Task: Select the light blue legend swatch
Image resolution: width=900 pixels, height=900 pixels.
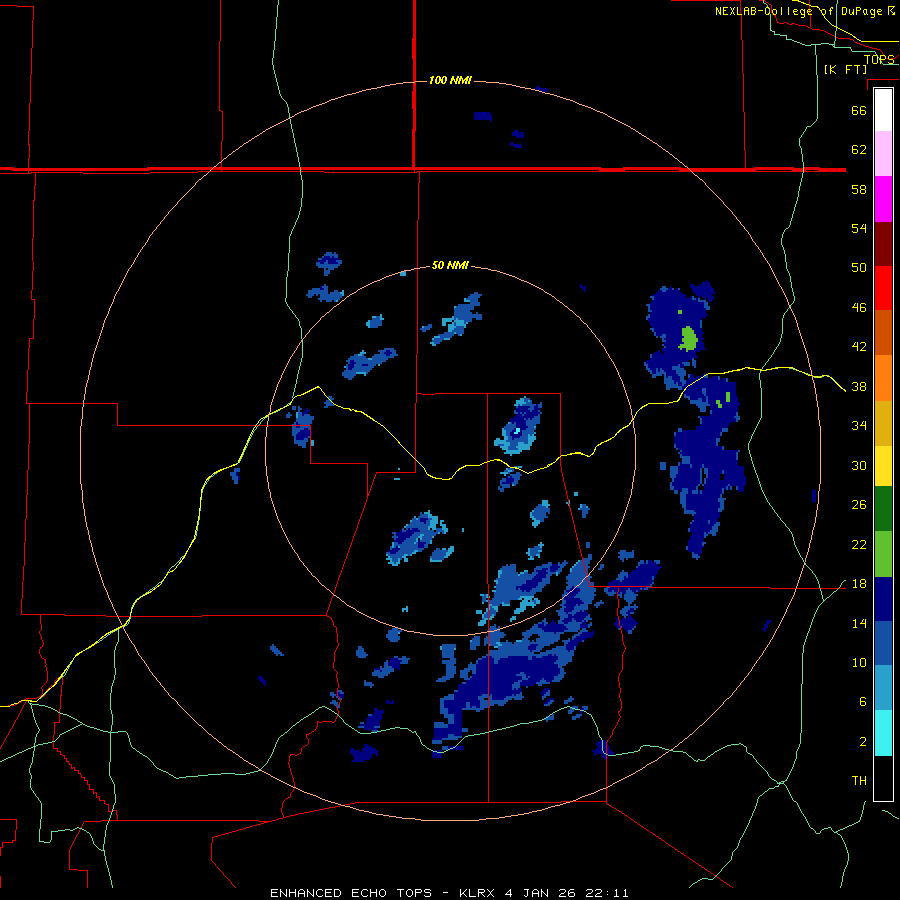Action: point(883,688)
